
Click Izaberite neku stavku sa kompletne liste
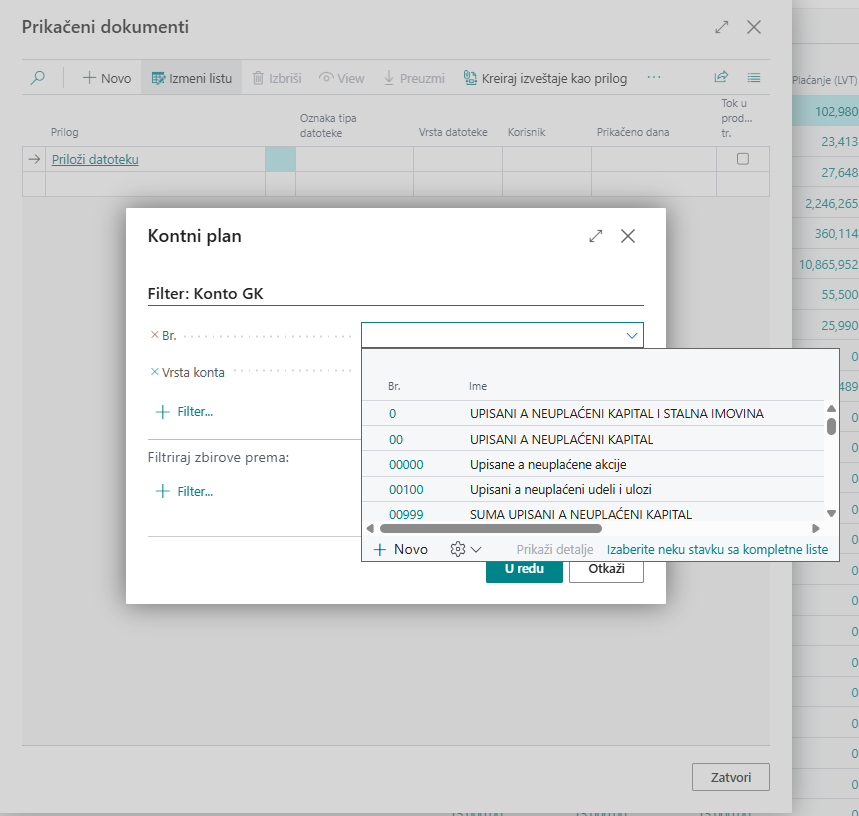(x=717, y=549)
